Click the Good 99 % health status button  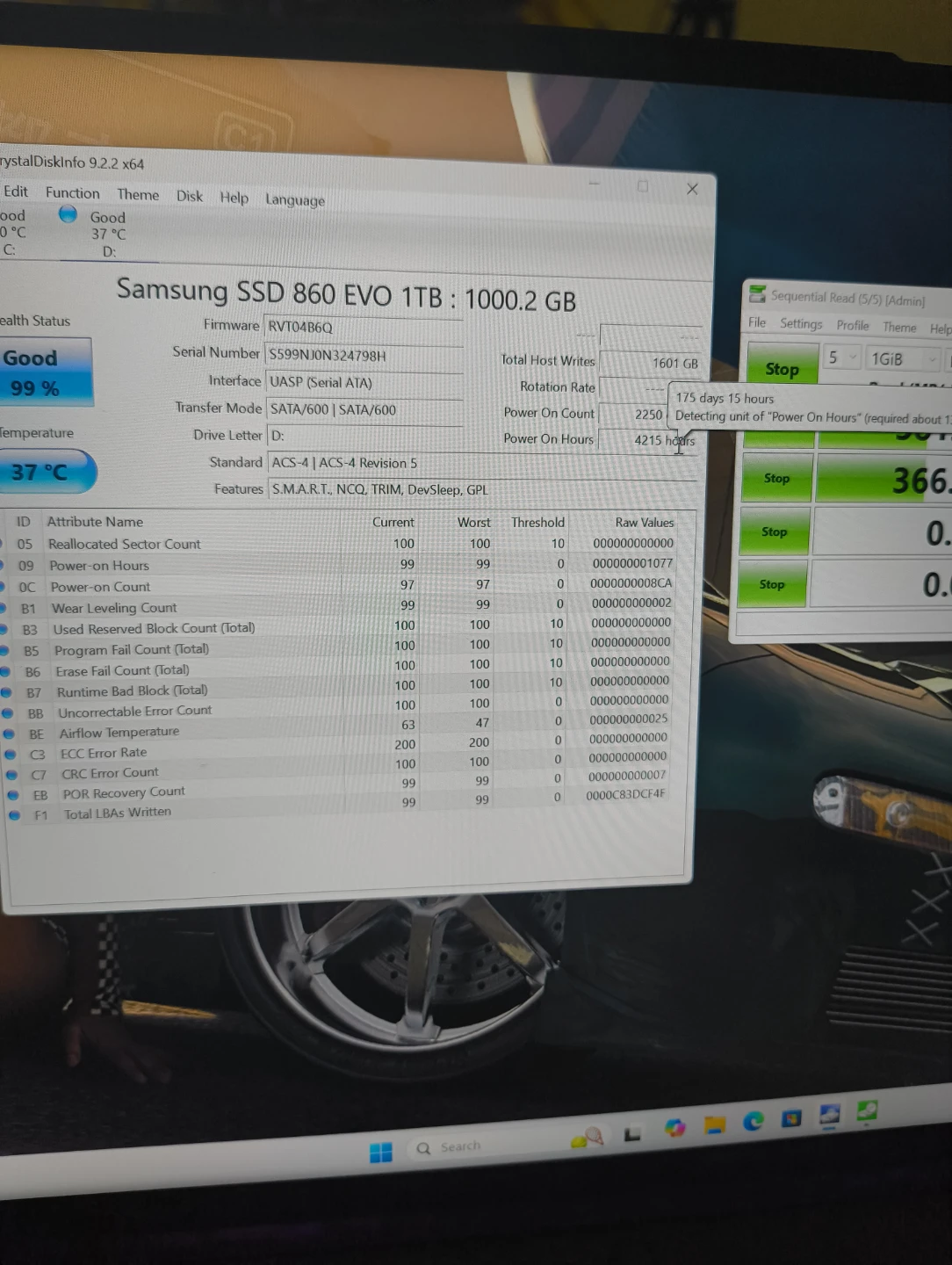coord(46,372)
